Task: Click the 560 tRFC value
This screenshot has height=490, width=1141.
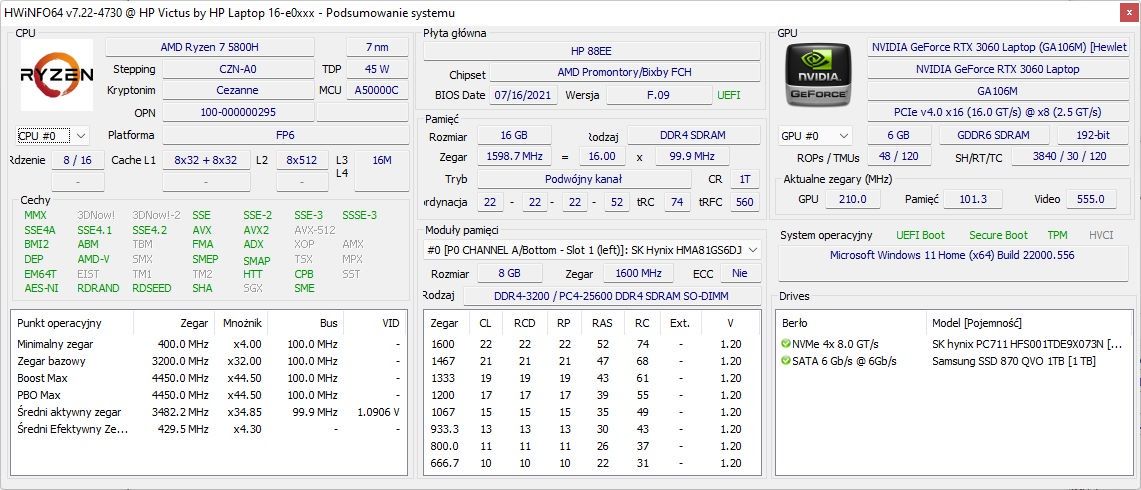Action: click(744, 202)
